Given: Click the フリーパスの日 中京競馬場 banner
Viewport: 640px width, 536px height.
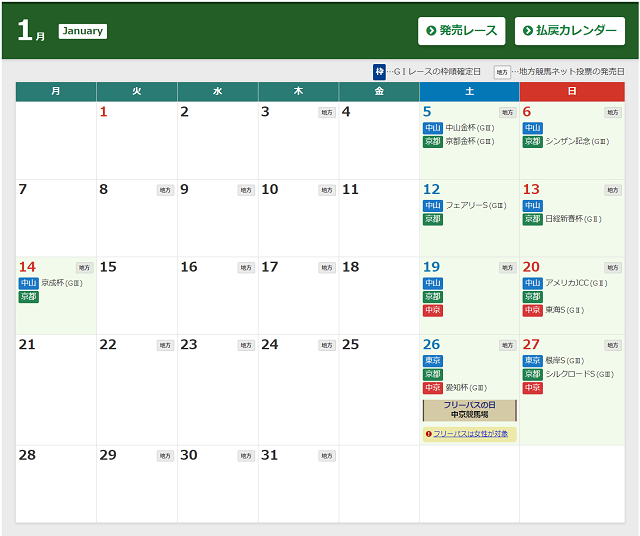Looking at the screenshot, I should tap(469, 410).
